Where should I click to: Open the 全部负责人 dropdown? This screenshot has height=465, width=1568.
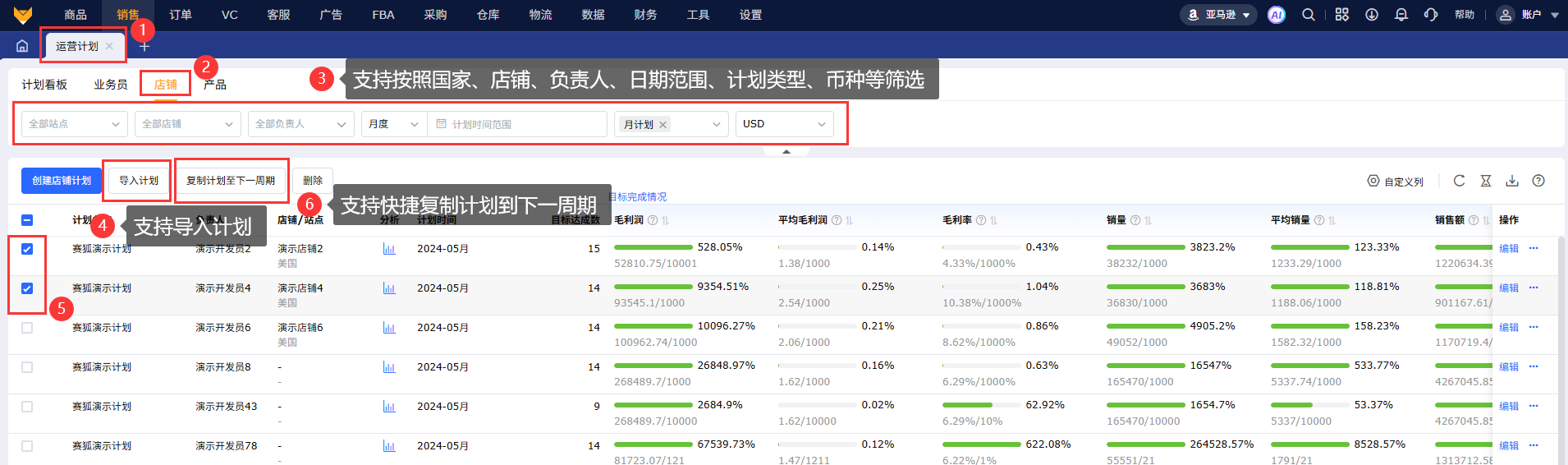(301, 124)
